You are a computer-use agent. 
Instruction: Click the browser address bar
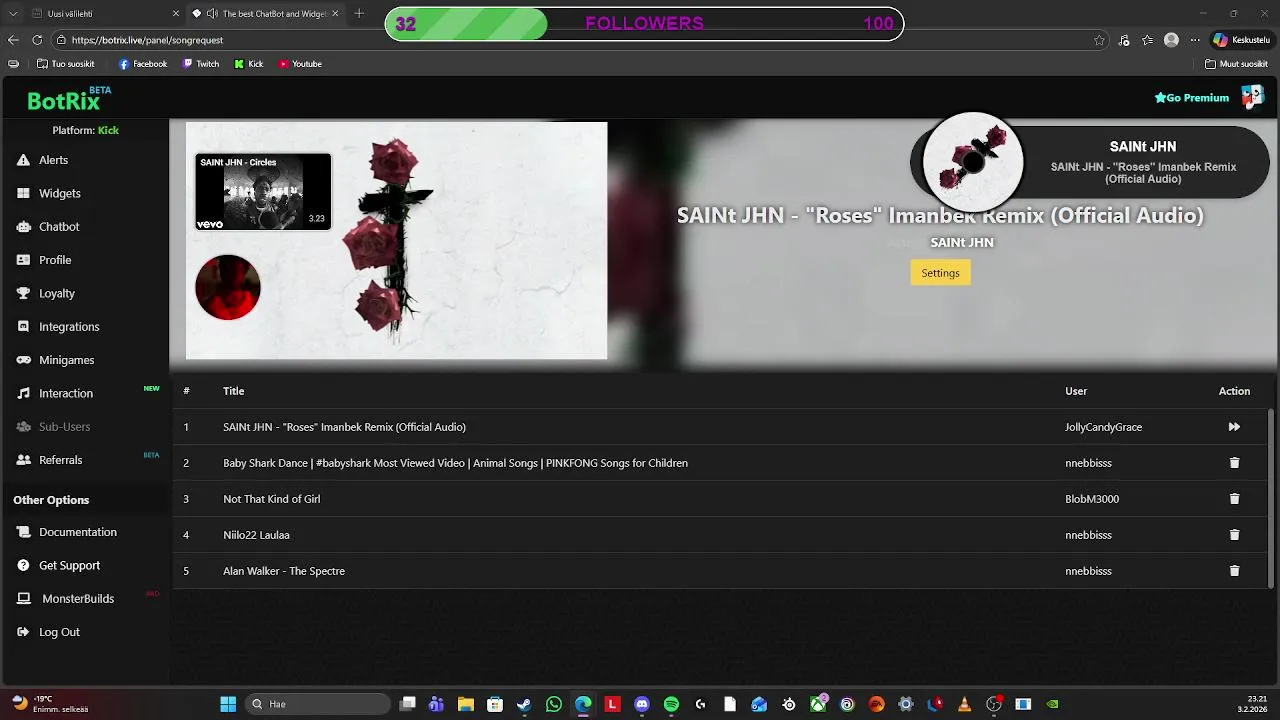click(570, 40)
